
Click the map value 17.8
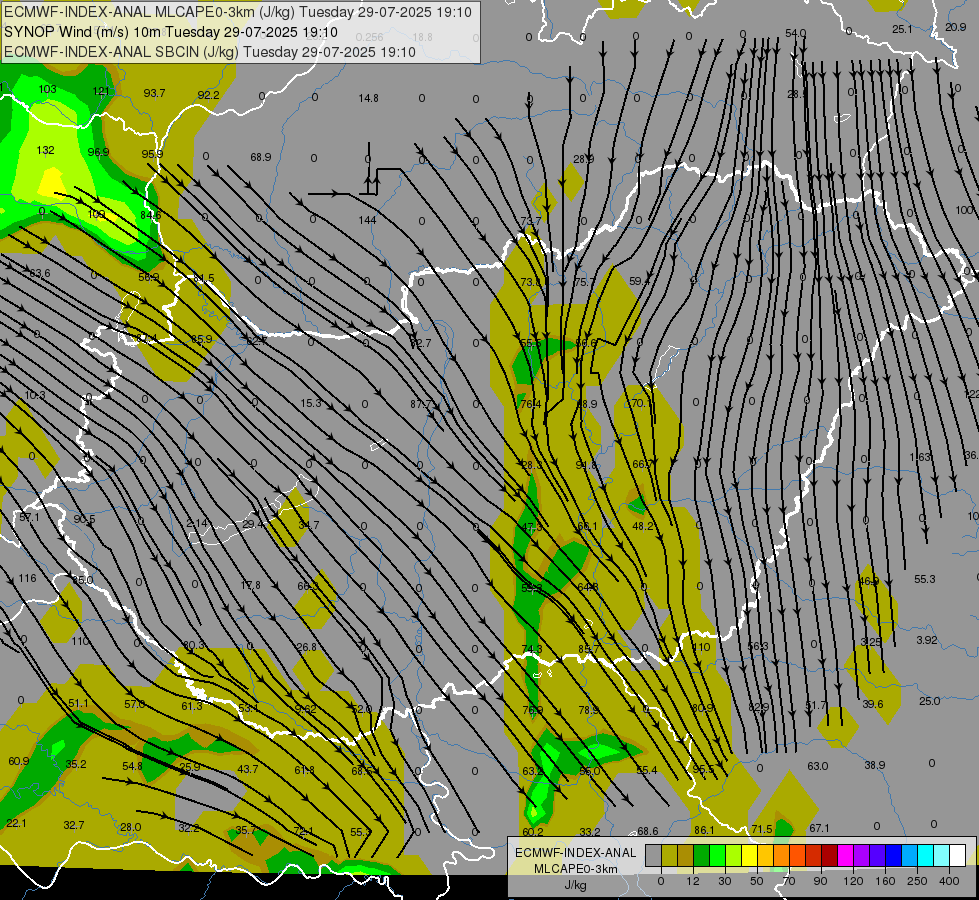[x=250, y=585]
